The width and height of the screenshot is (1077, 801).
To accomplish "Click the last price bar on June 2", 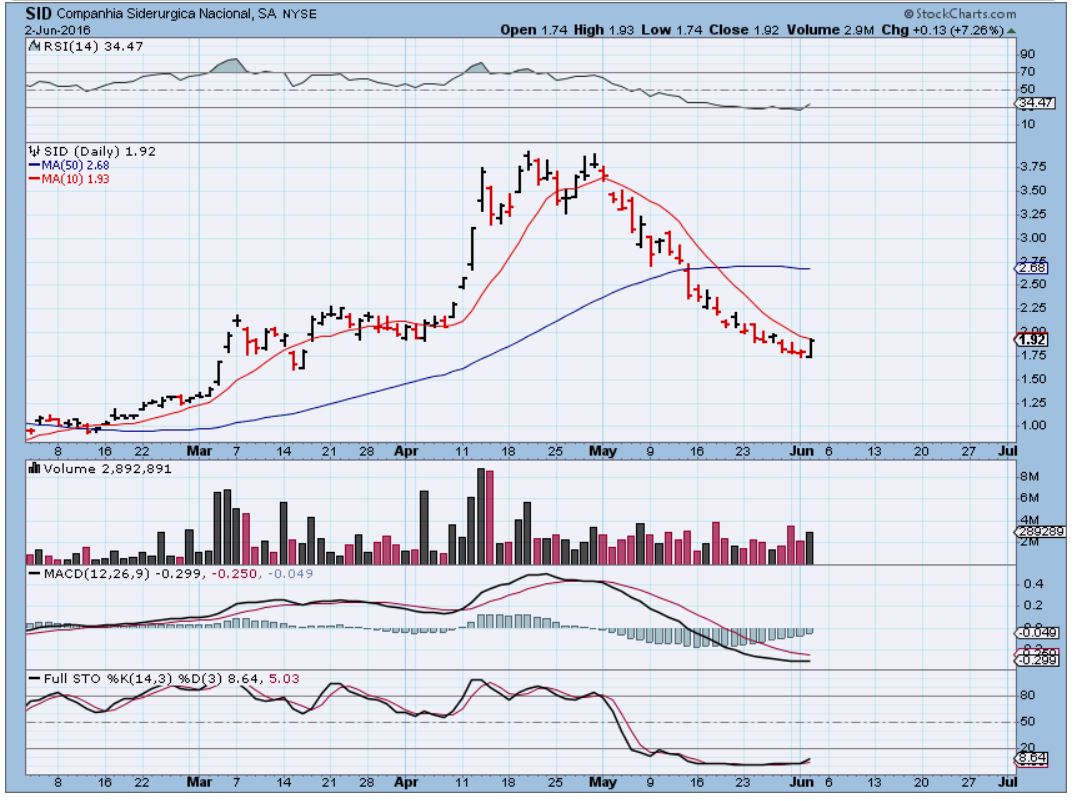I will pyautogui.click(x=811, y=348).
